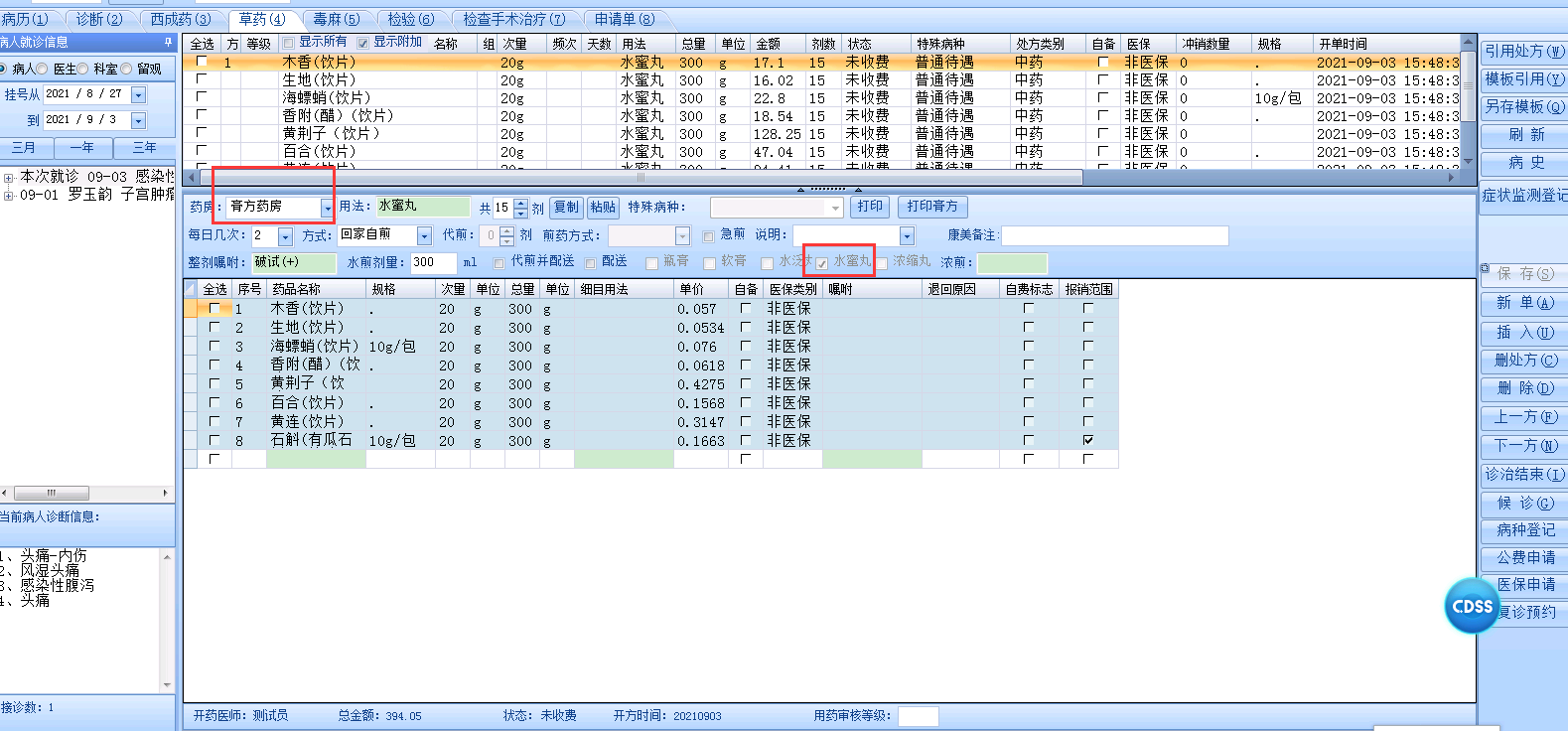
Task: Switch to the 病历(1) tab
Action: (25, 19)
